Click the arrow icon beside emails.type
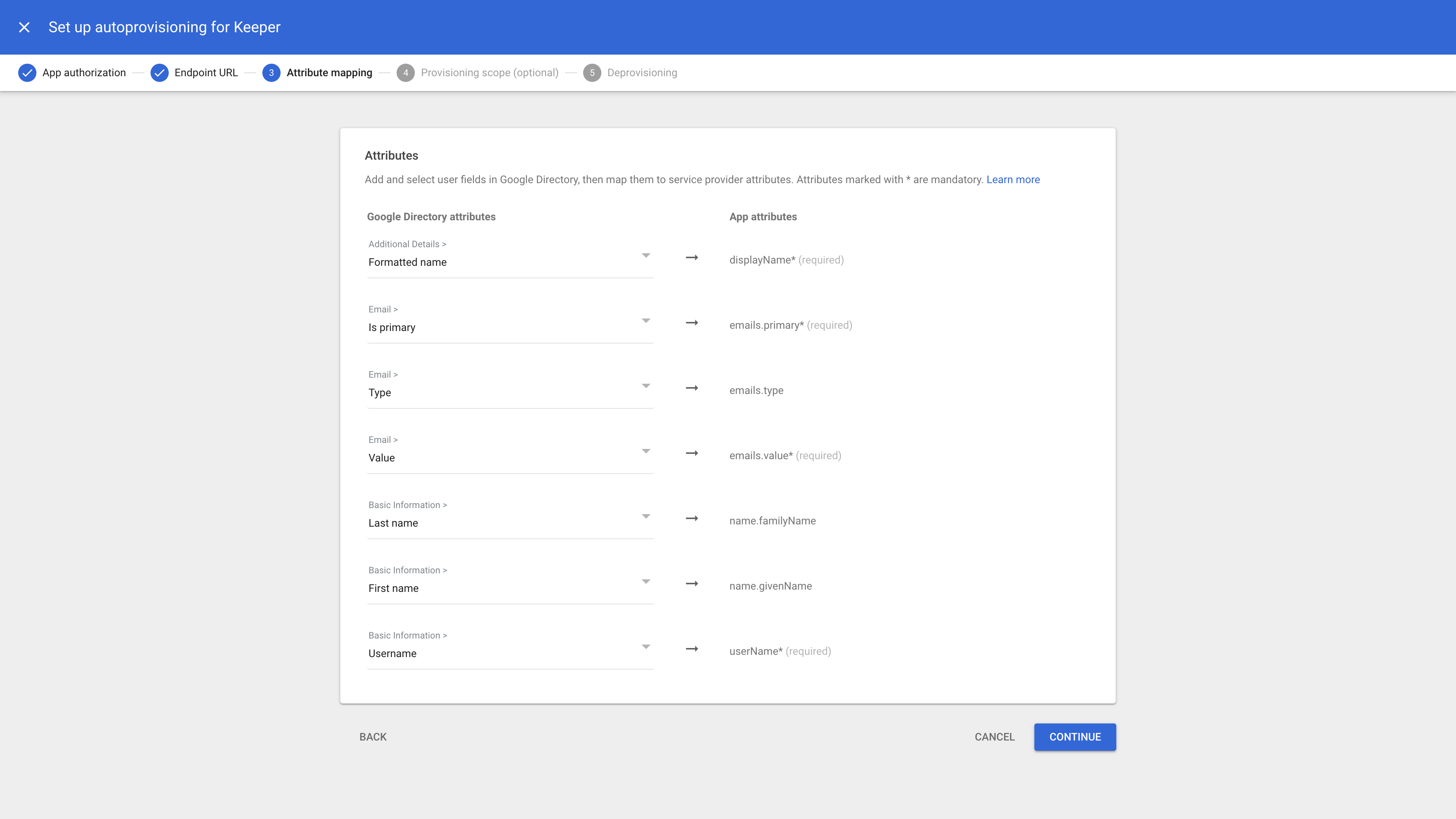1456x819 pixels. (692, 388)
